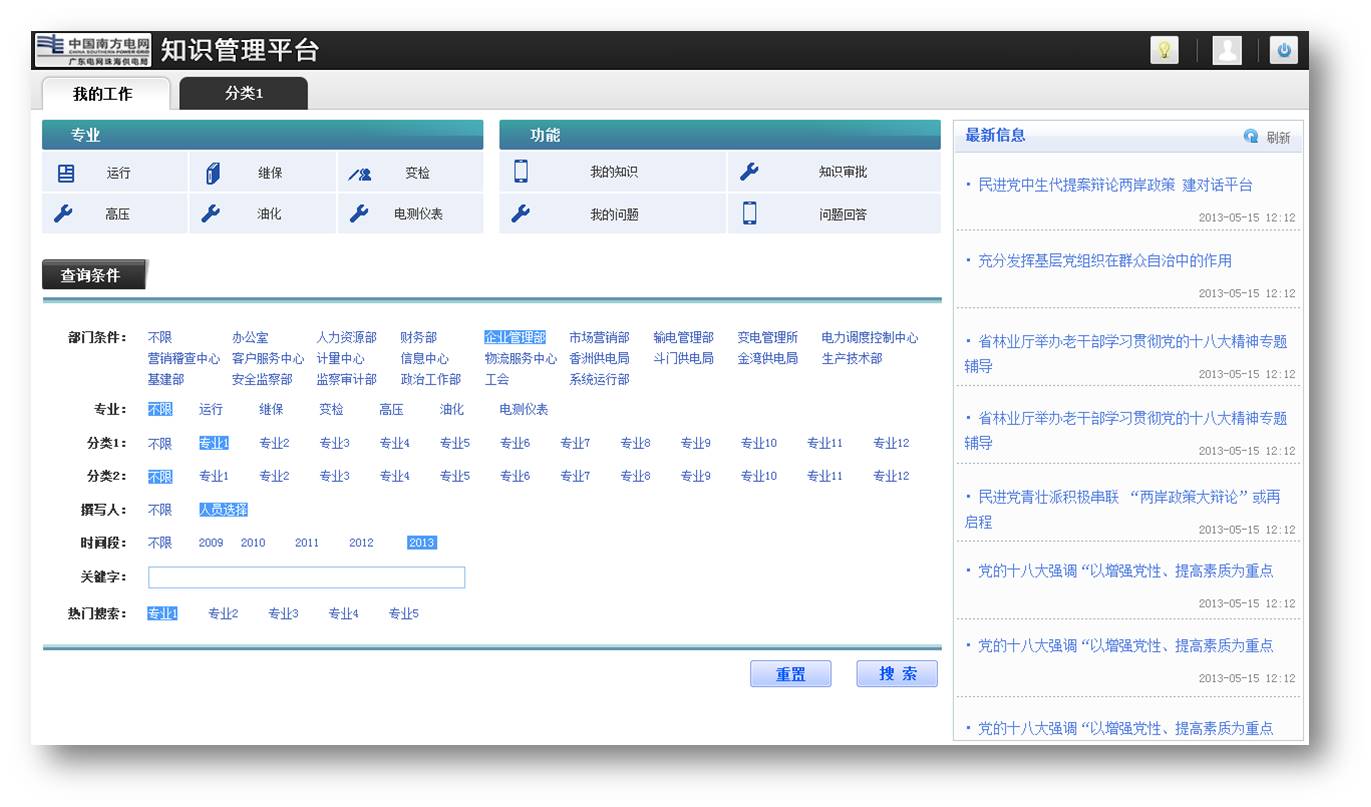Image resolution: width=1371 pixels, height=807 pixels.
Task: Click the wrench icon beside 油化
Action: pos(211,213)
